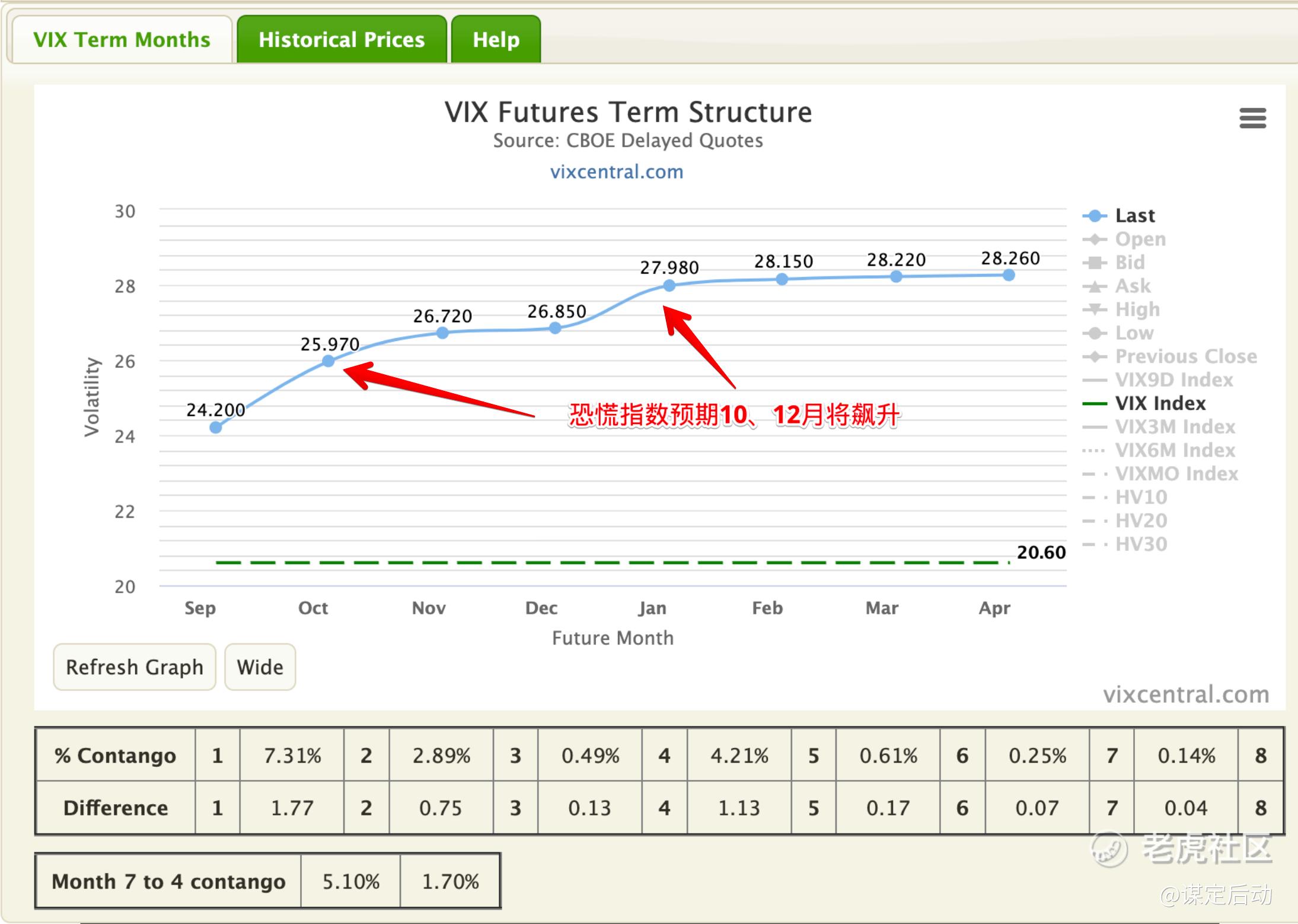Click the Source: CBOE Delayed Quotes subtitle
Viewport: 1298px width, 924px height.
tap(628, 141)
